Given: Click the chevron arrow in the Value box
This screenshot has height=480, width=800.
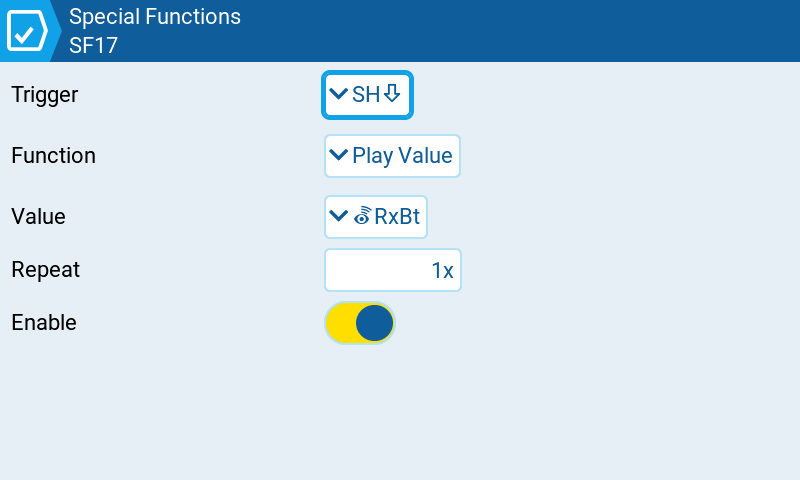Looking at the screenshot, I should coord(338,216).
